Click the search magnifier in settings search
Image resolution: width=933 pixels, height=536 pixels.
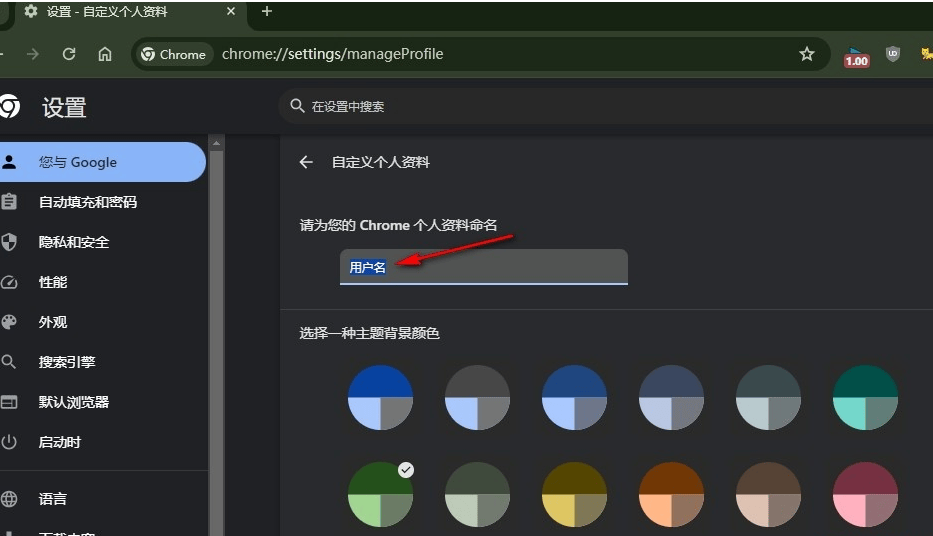click(x=297, y=106)
